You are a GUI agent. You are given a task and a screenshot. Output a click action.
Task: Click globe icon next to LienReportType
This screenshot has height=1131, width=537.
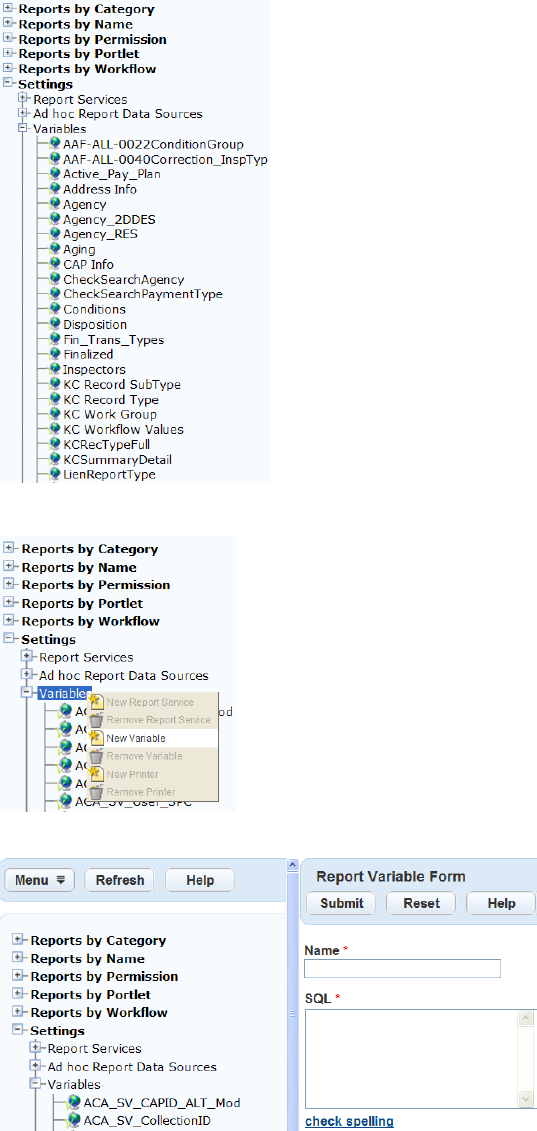[x=55, y=474]
